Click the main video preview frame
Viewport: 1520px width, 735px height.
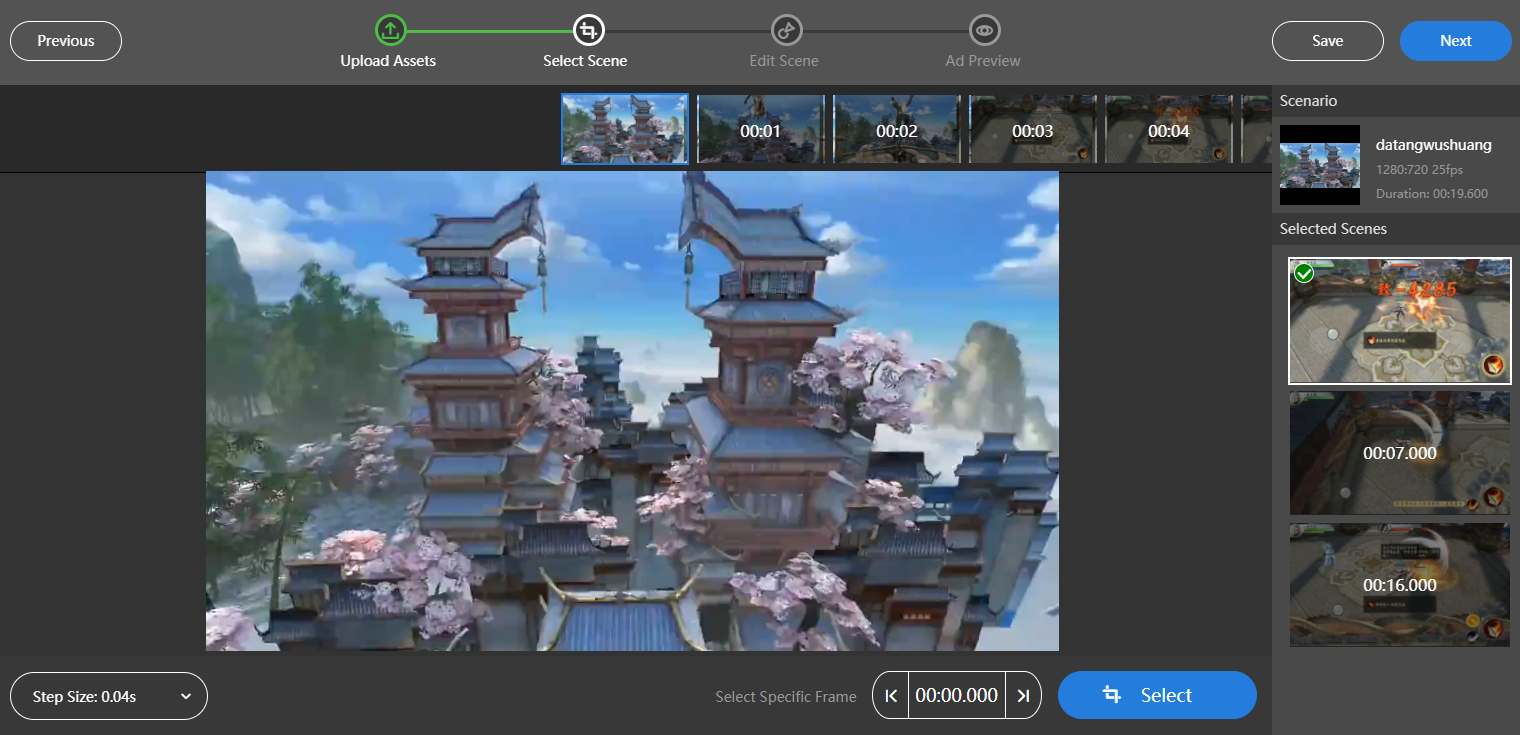(632, 411)
